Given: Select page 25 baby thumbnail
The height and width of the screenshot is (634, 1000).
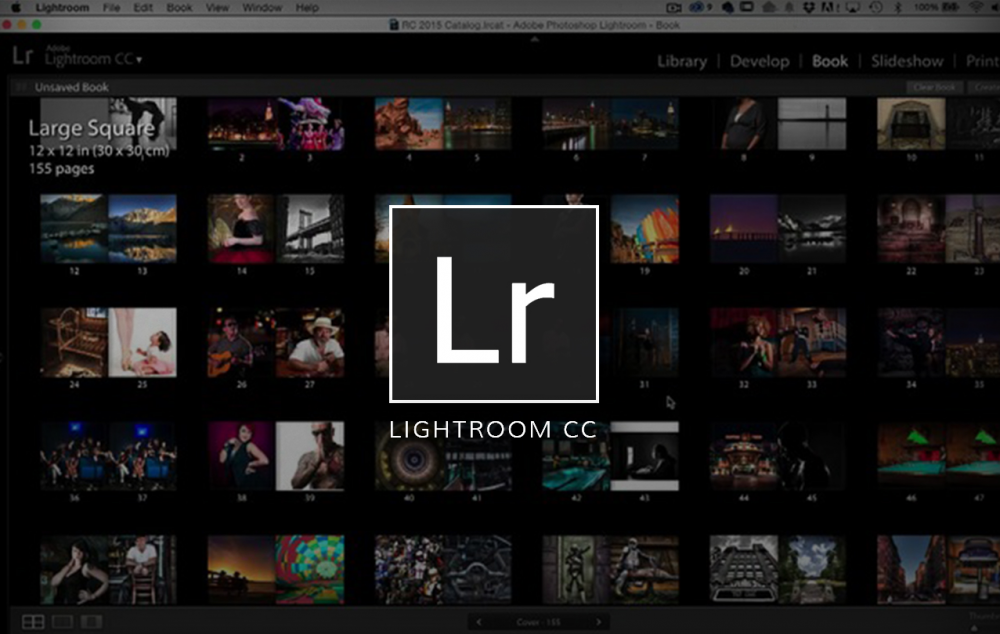Looking at the screenshot, I should tap(142, 343).
